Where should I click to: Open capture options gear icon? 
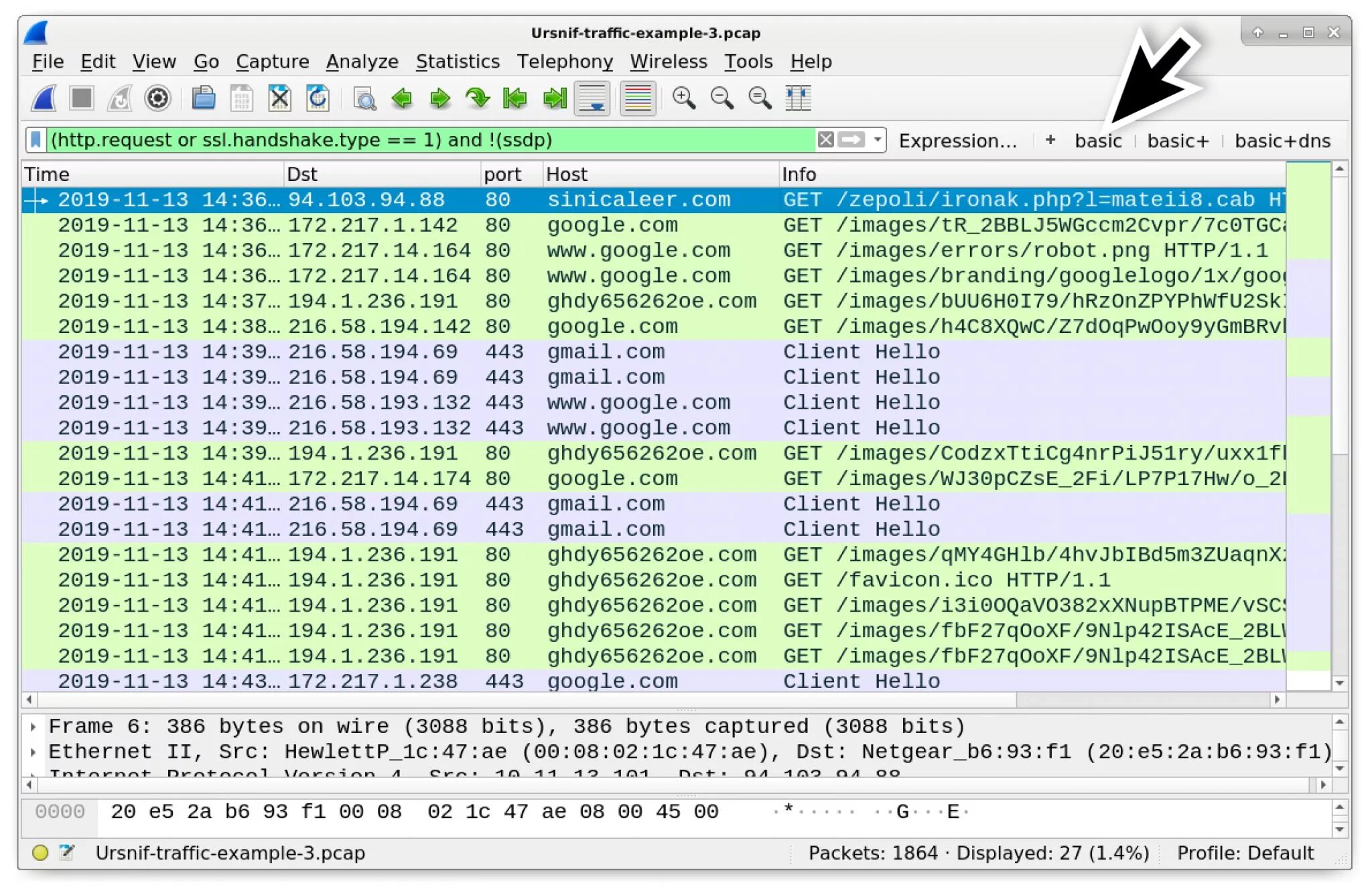pyautogui.click(x=157, y=98)
